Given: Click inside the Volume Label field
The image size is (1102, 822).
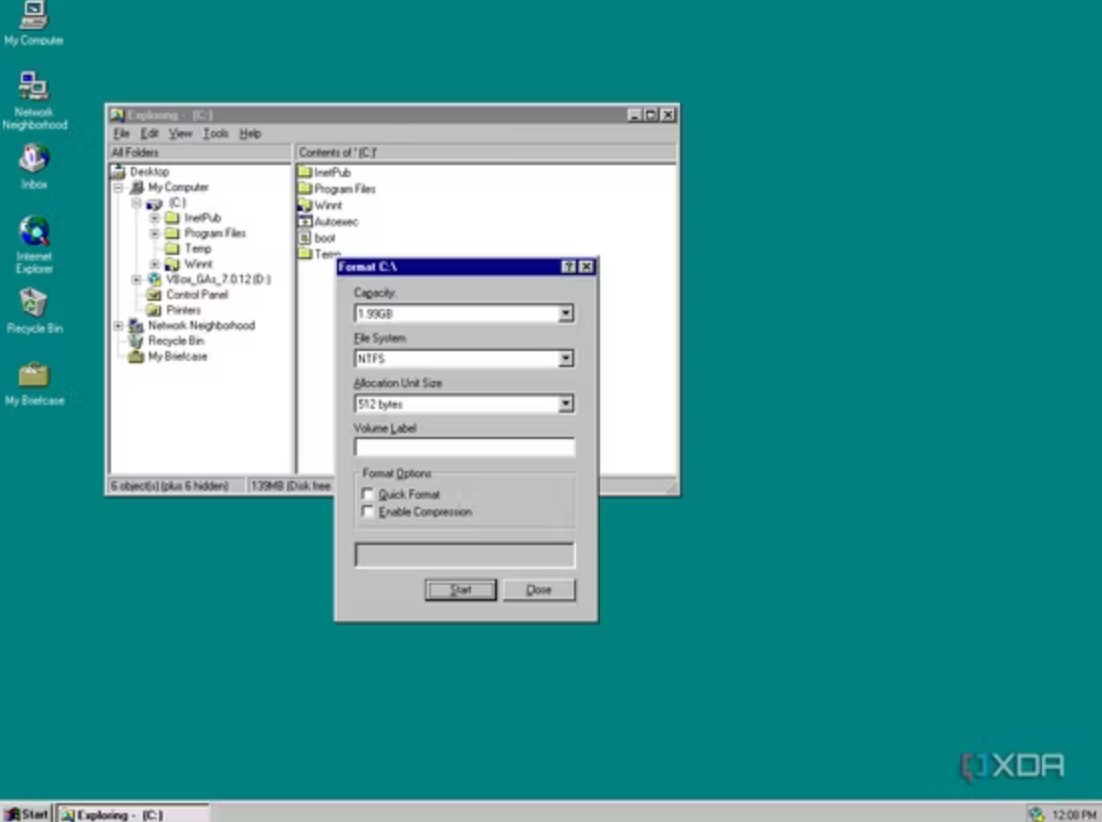Looking at the screenshot, I should tap(464, 447).
